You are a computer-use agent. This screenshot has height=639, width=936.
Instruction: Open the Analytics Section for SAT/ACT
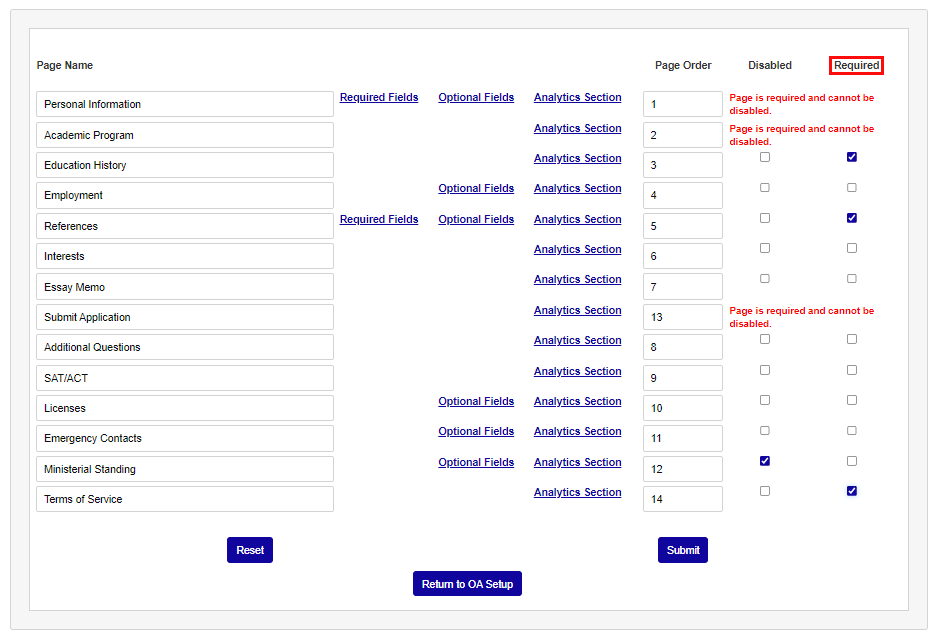click(577, 371)
